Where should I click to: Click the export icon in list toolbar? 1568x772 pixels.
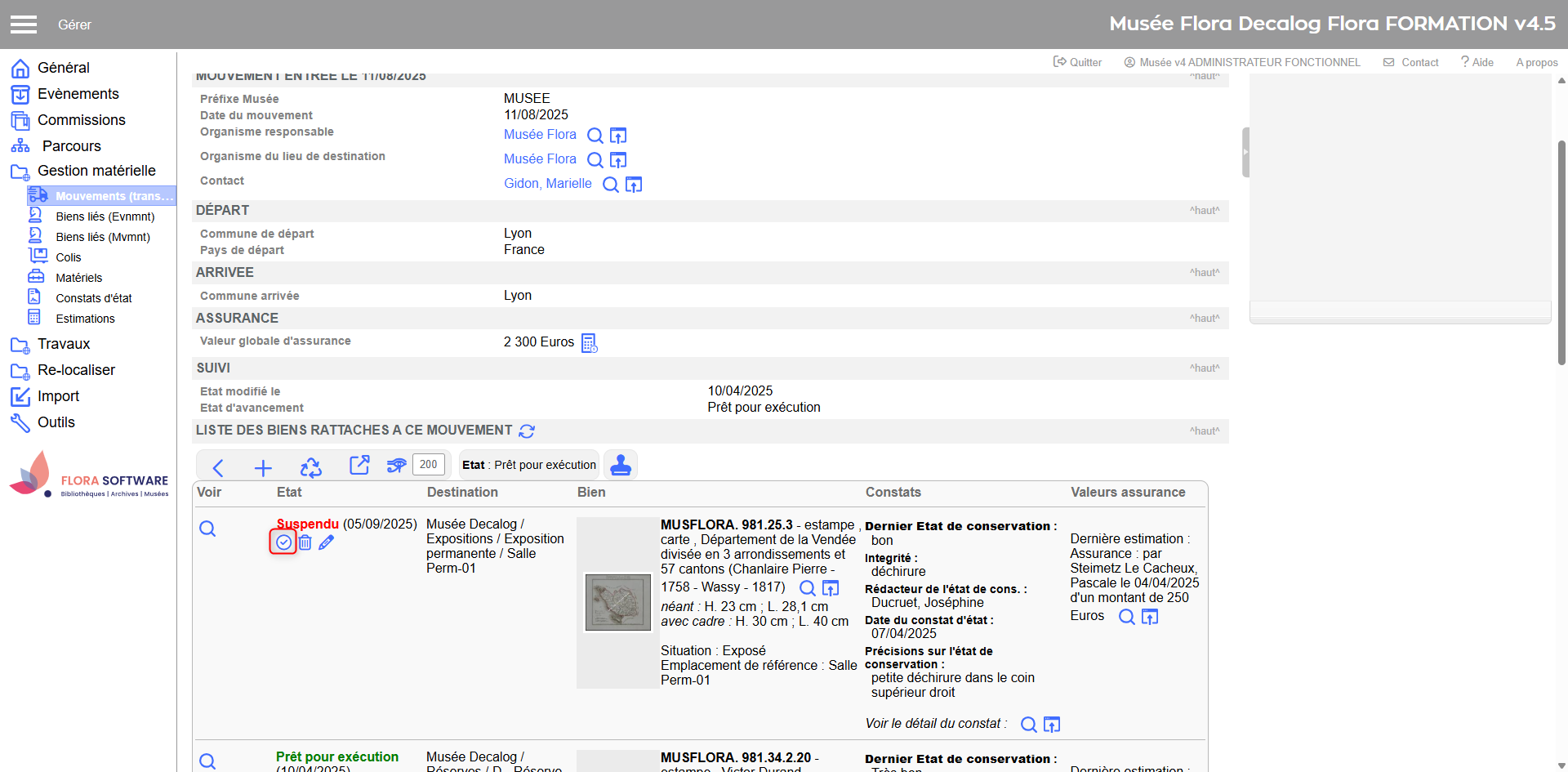[359, 466]
